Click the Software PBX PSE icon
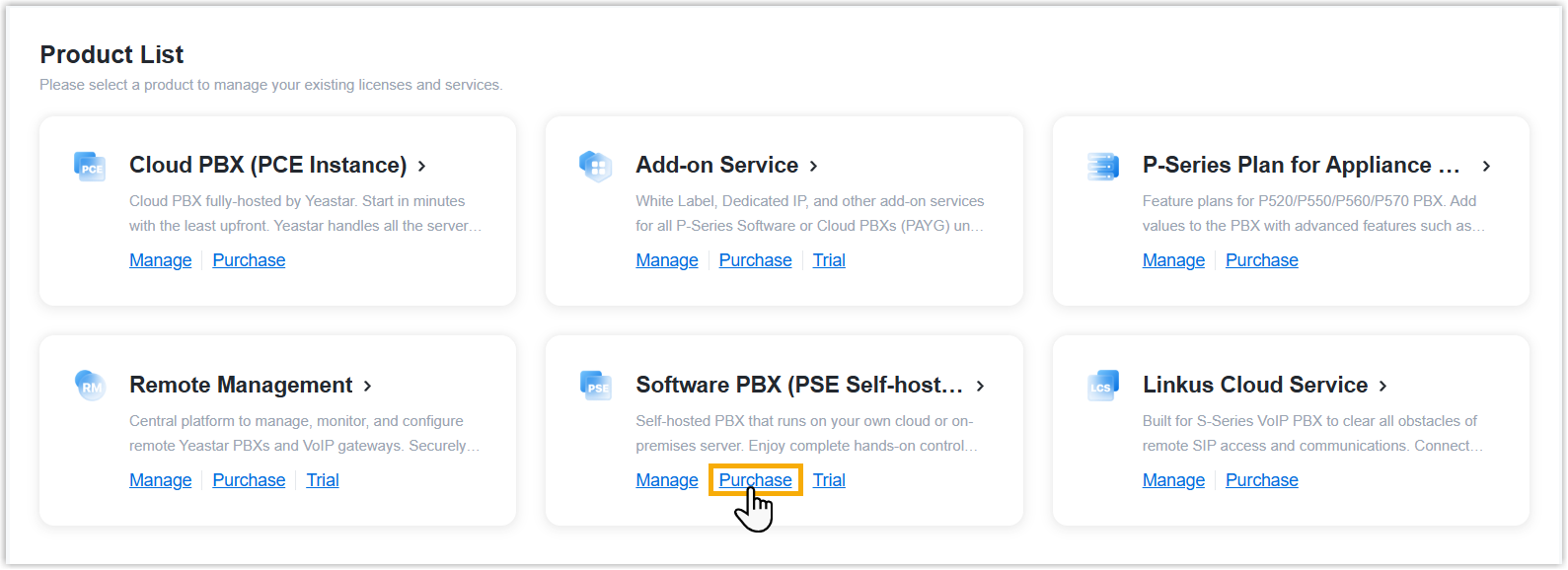This screenshot has height=570, width=1568. pos(596,385)
